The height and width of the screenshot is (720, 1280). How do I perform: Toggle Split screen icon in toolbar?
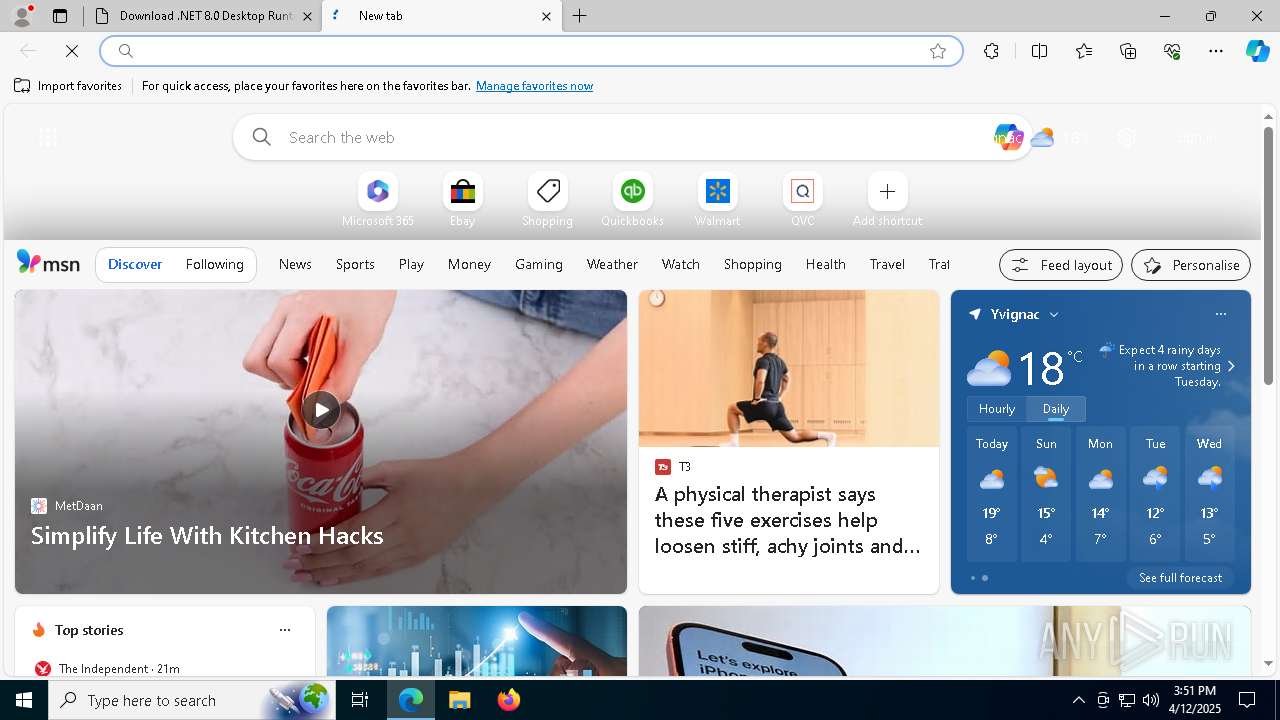click(x=1039, y=51)
